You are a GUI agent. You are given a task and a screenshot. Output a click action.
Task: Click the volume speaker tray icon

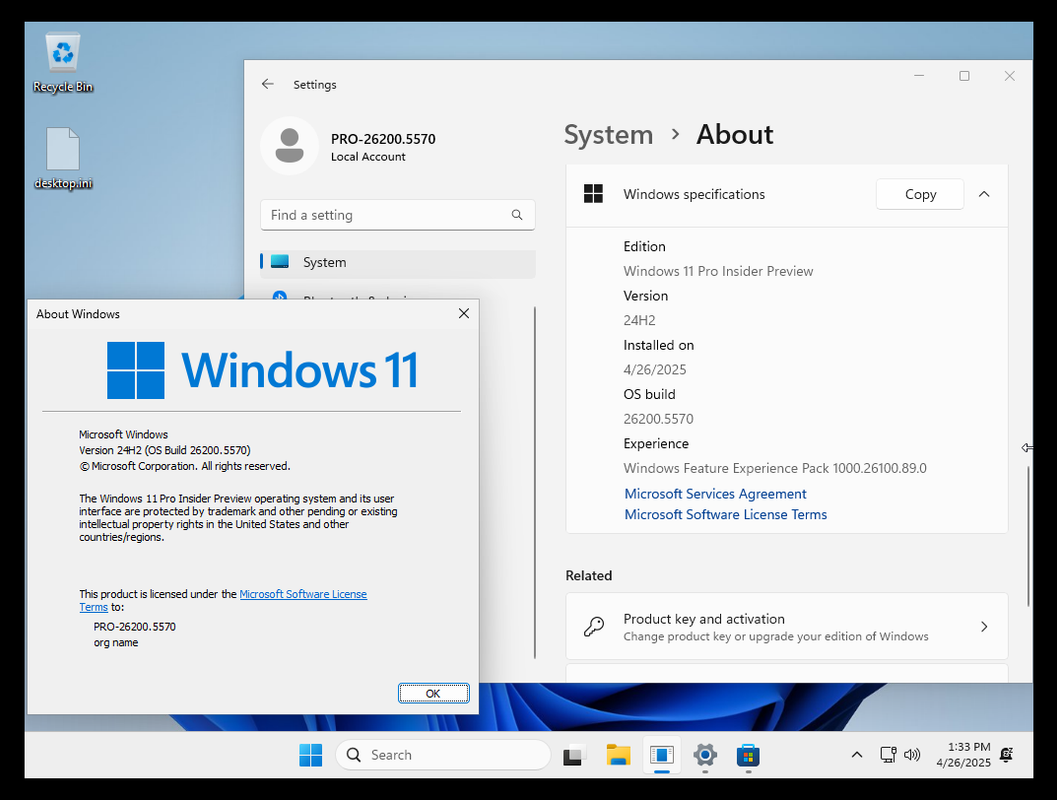click(x=912, y=755)
